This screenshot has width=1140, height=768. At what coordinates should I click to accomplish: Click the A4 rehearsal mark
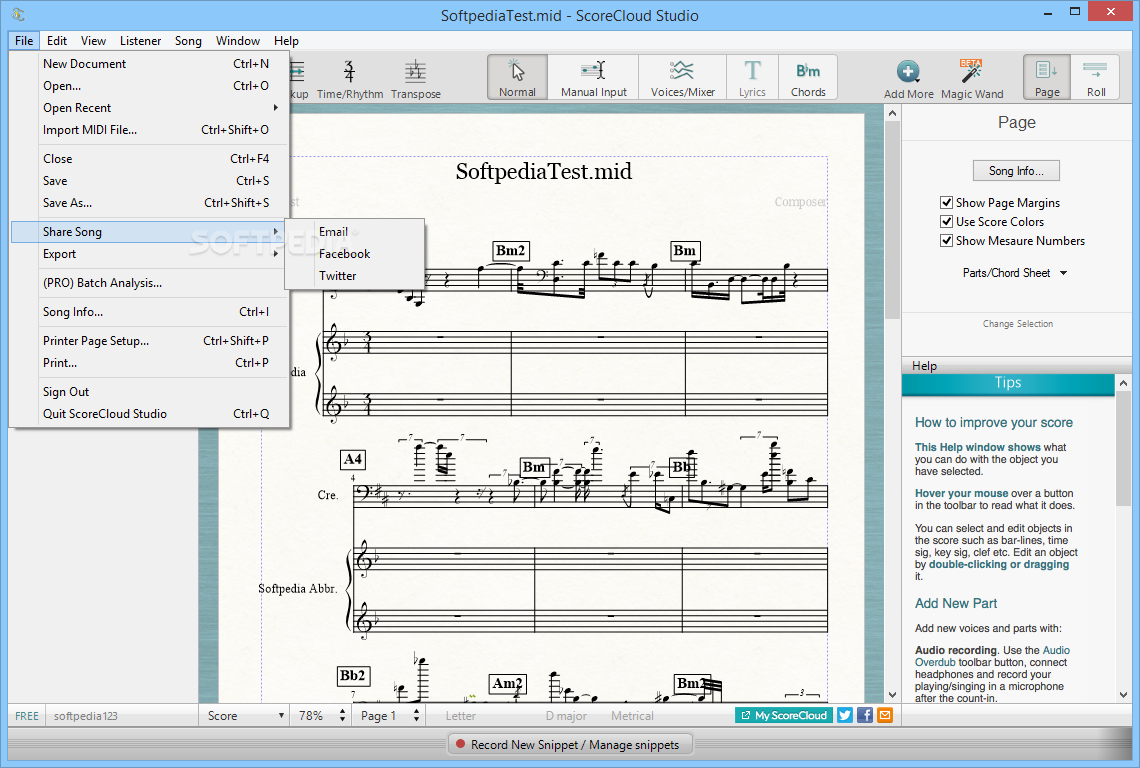pos(353,460)
